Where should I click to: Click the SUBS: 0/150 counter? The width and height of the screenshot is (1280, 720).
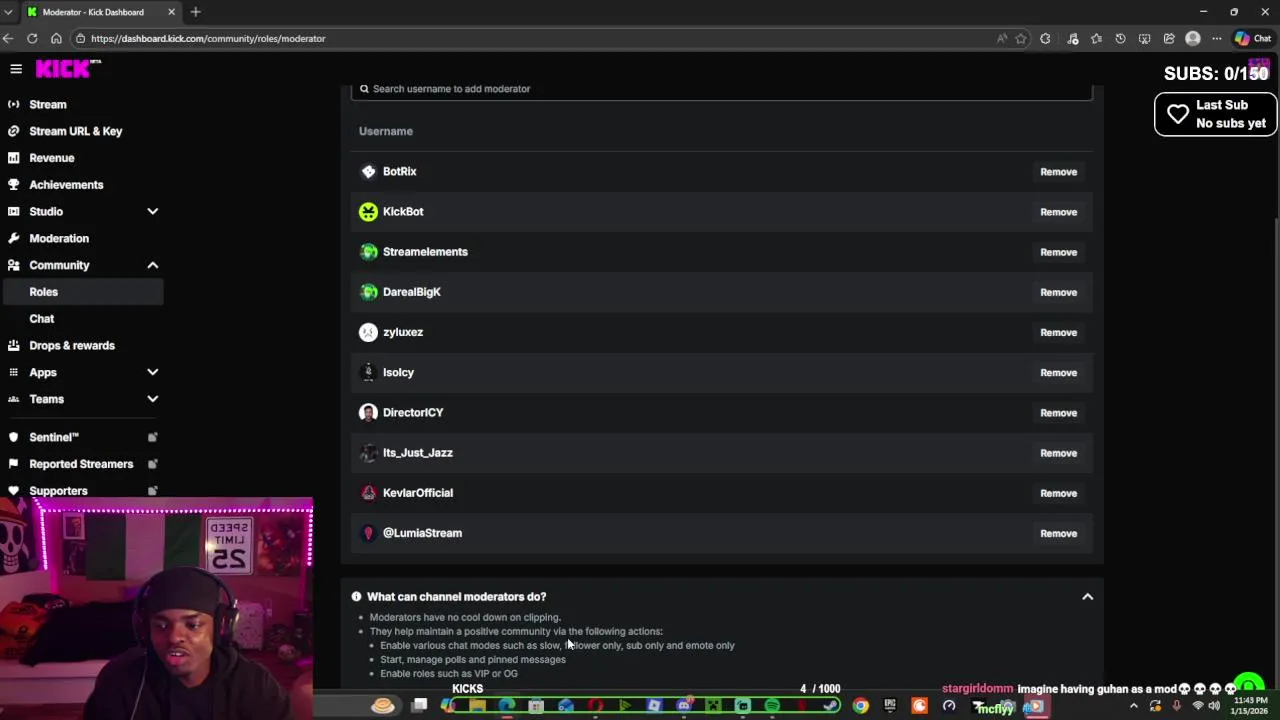click(1216, 74)
